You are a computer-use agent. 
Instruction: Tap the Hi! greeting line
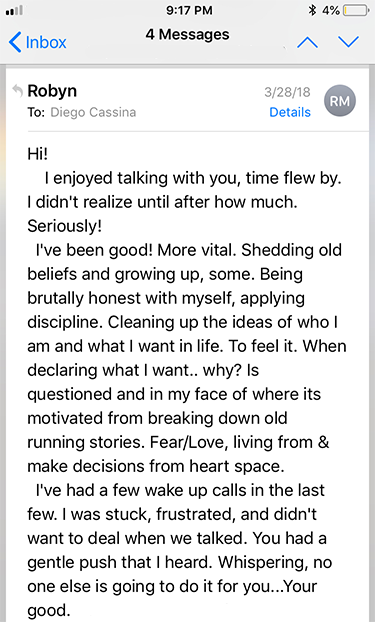[x=38, y=154]
